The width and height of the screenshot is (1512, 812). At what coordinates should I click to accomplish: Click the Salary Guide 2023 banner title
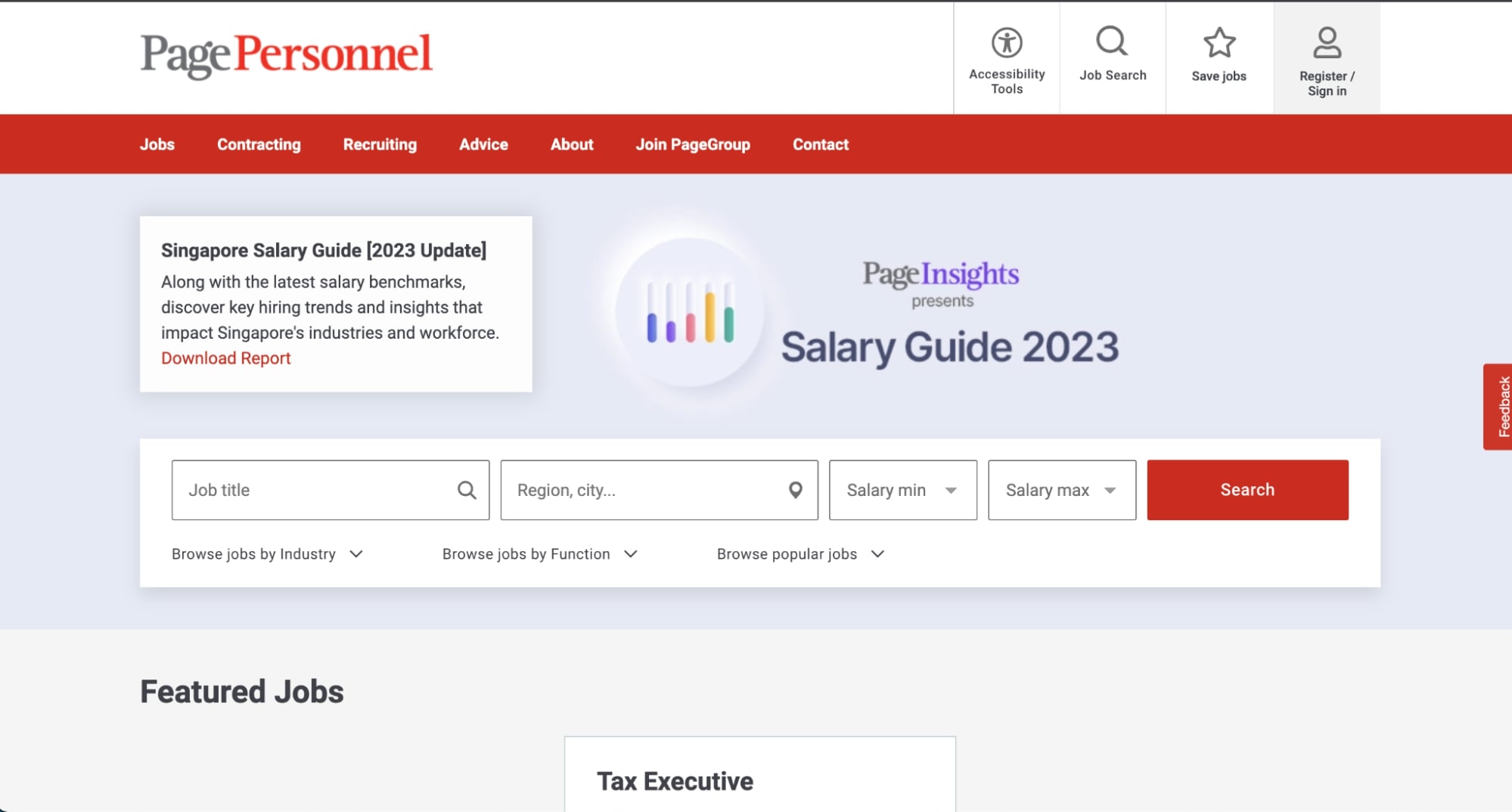(x=949, y=347)
